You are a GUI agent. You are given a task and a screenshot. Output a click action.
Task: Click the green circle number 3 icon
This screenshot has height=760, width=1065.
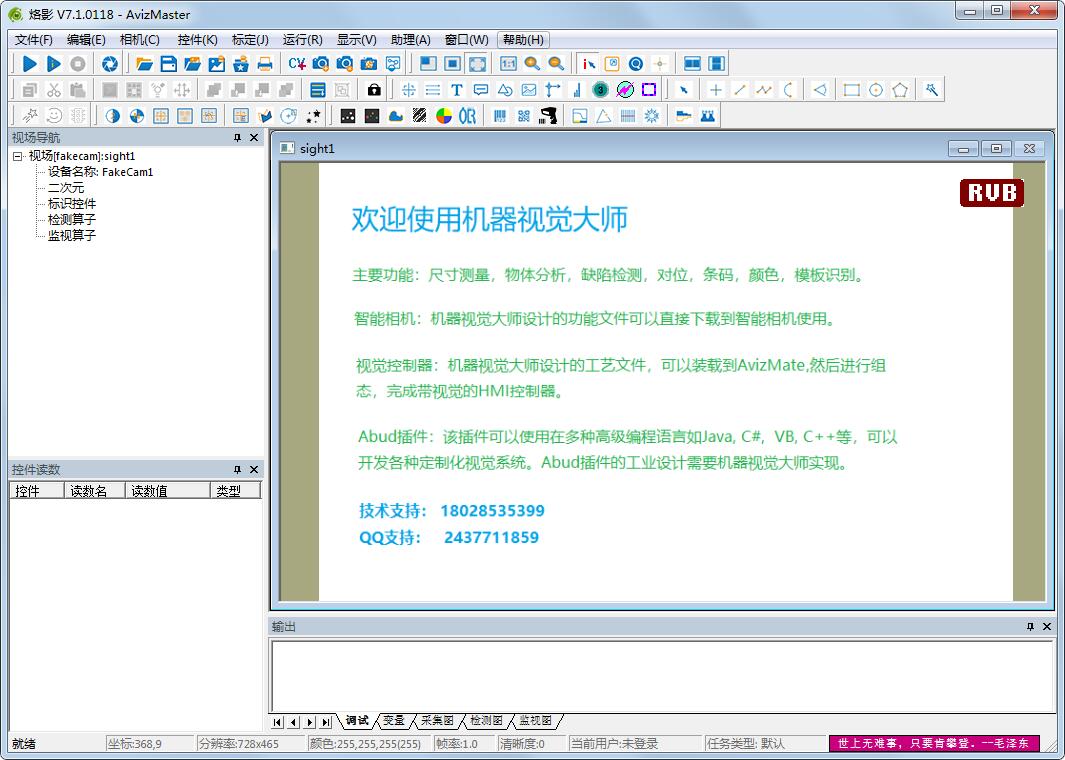[600, 90]
